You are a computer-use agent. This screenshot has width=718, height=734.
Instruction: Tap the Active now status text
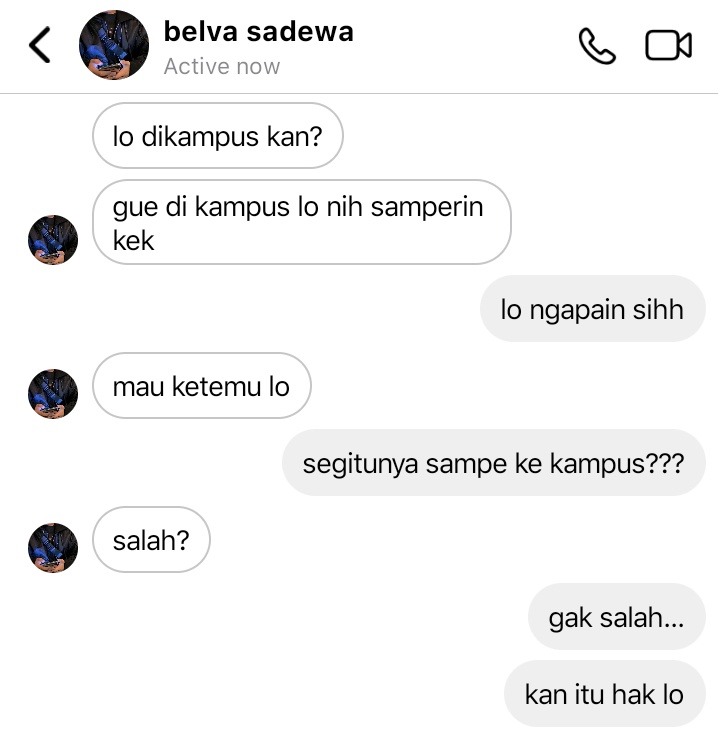(222, 66)
